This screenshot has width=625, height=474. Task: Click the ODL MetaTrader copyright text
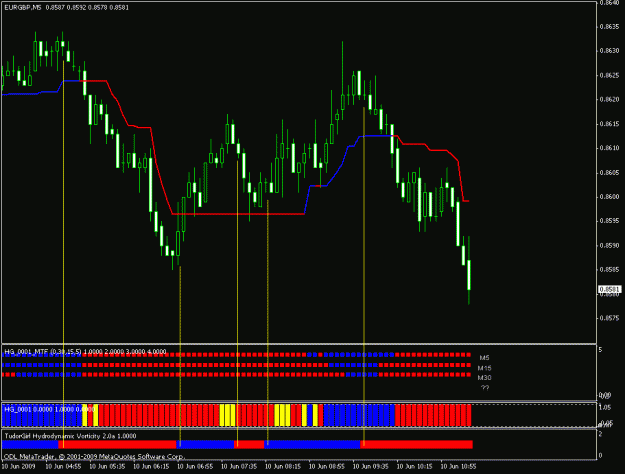[x=94, y=456]
